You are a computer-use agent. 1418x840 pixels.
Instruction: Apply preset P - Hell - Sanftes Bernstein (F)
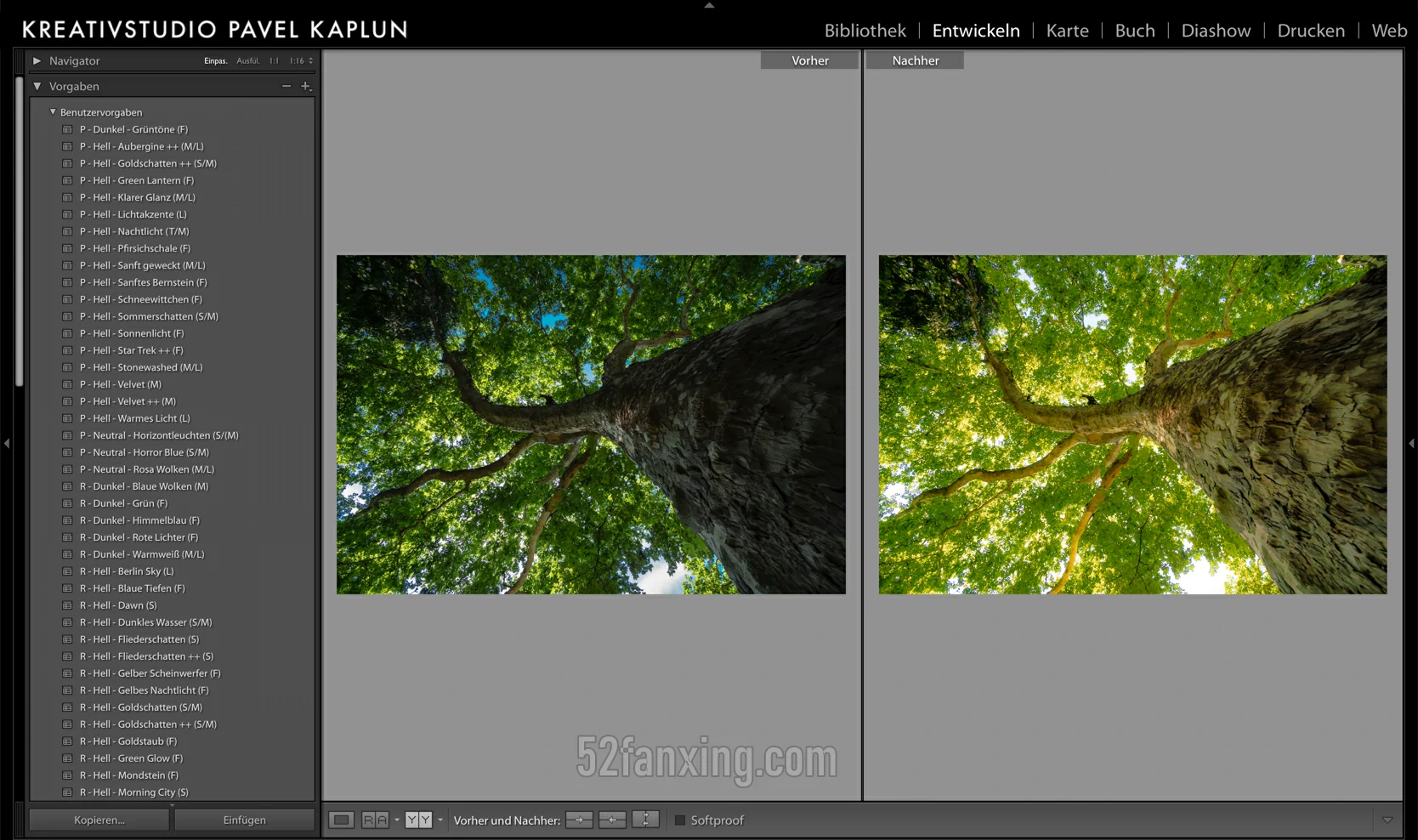pos(144,282)
